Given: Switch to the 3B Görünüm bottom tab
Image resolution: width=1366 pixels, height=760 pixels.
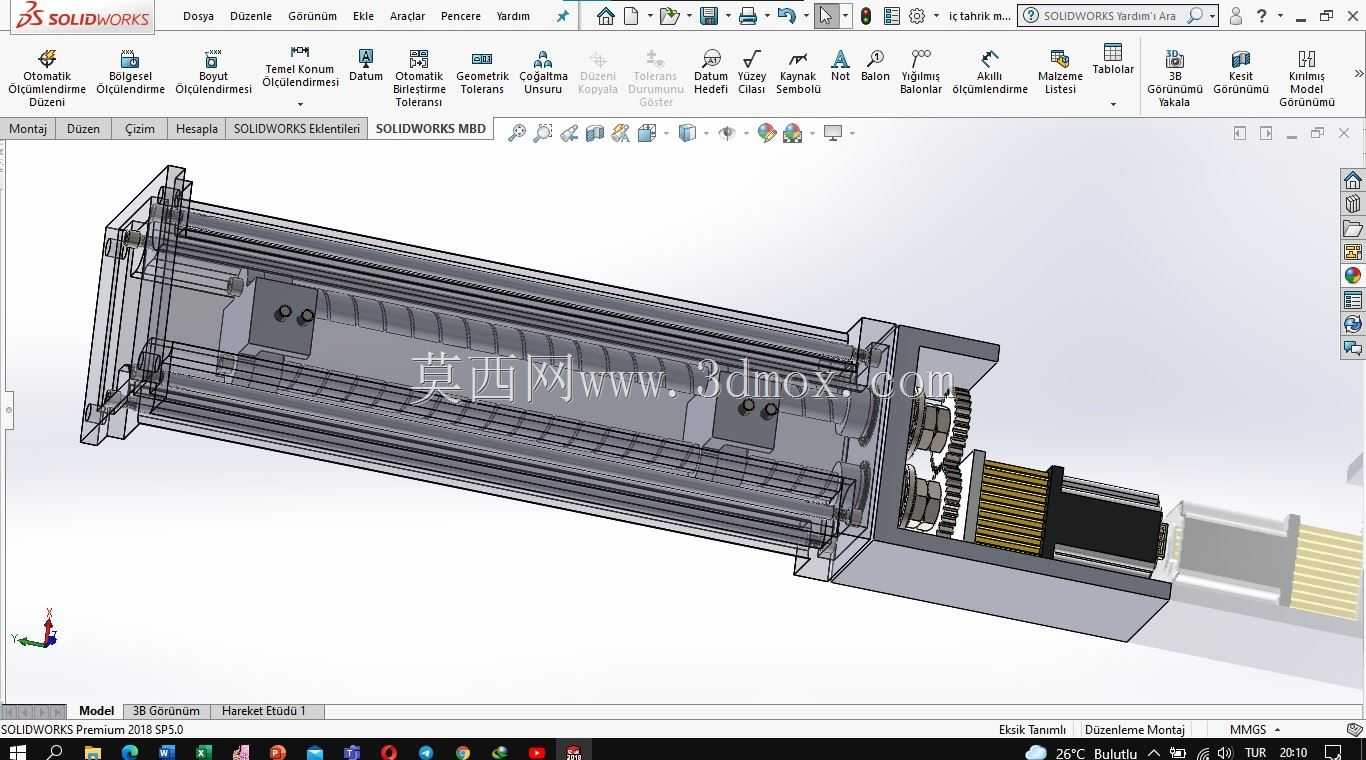Looking at the screenshot, I should (x=166, y=711).
